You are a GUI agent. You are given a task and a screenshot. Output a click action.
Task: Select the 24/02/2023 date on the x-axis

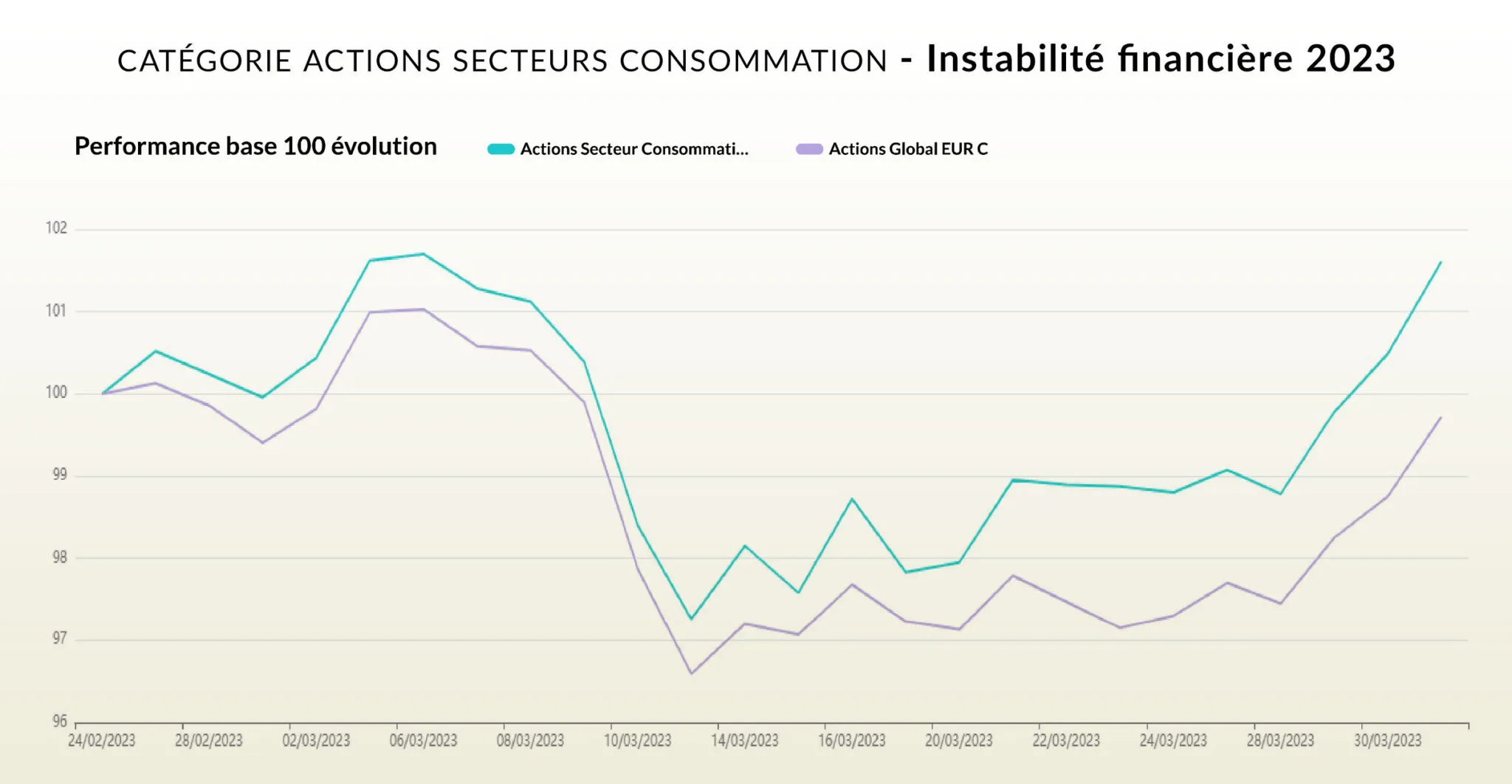(x=102, y=740)
